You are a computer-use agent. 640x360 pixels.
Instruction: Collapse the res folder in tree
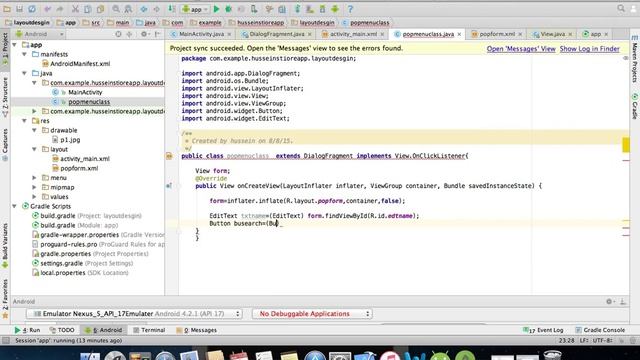tap(24, 120)
